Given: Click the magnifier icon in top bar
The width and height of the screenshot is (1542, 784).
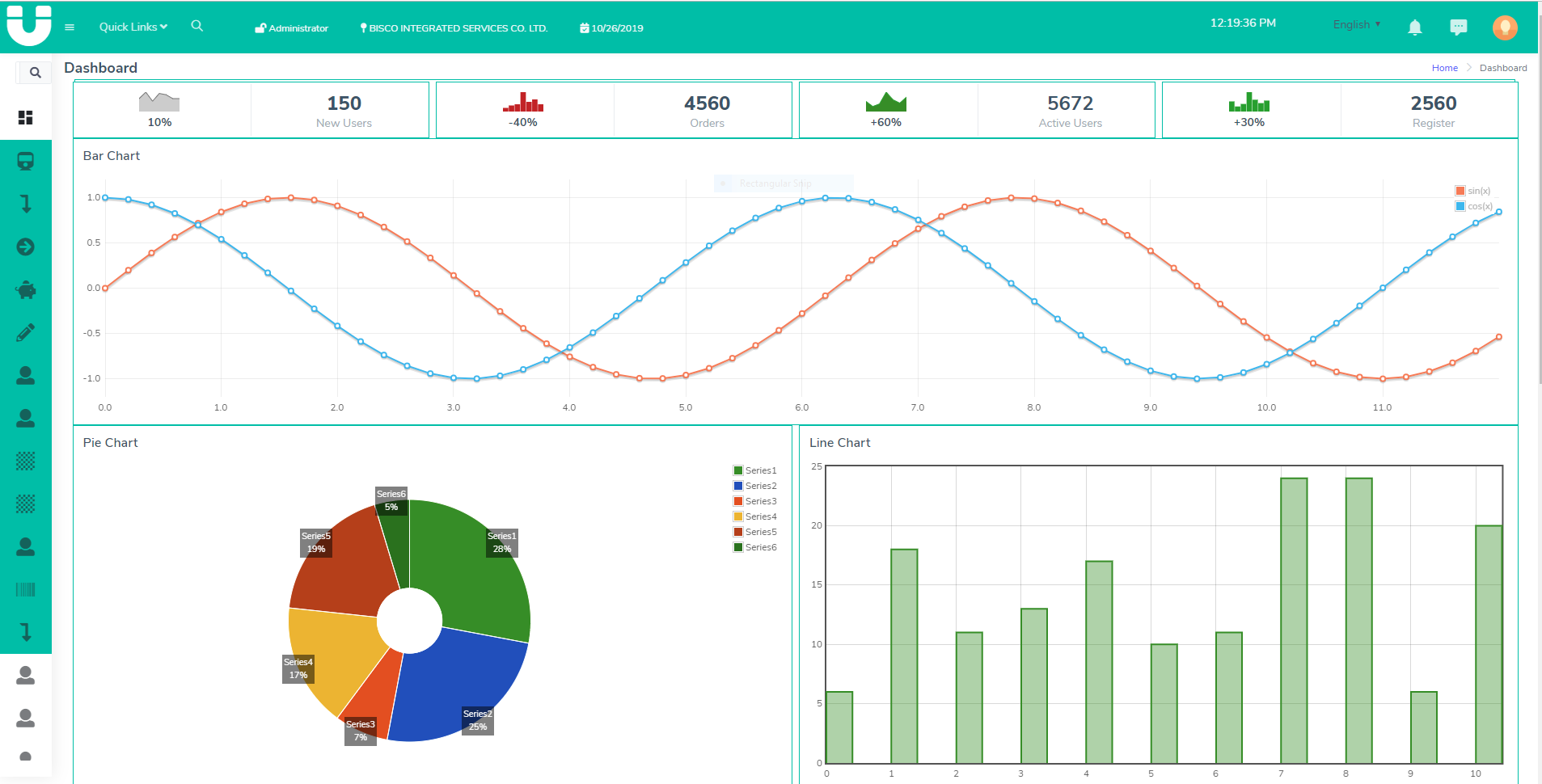Looking at the screenshot, I should [197, 26].
